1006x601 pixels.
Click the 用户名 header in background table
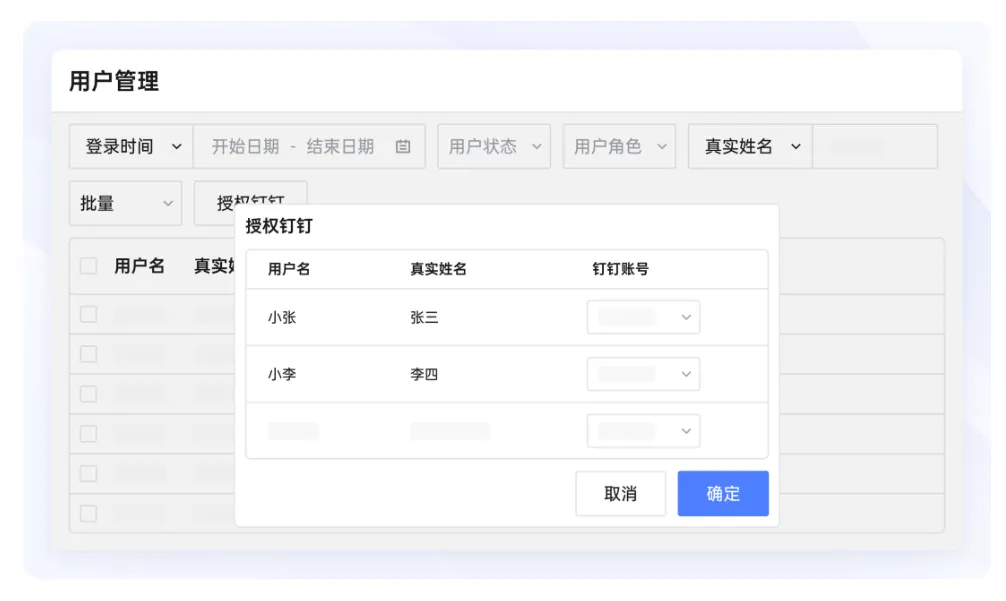(139, 266)
